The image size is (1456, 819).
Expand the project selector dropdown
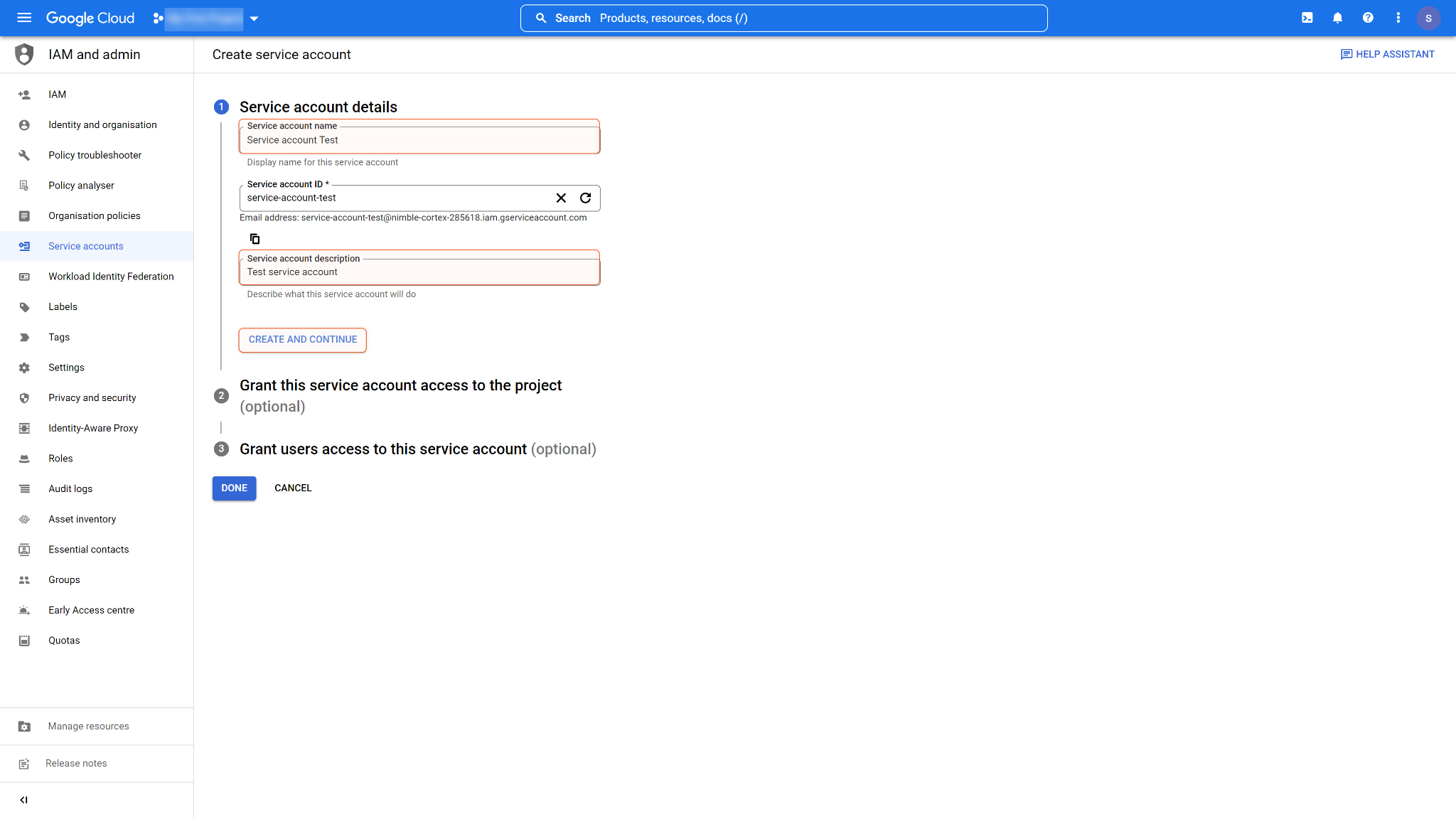point(254,18)
